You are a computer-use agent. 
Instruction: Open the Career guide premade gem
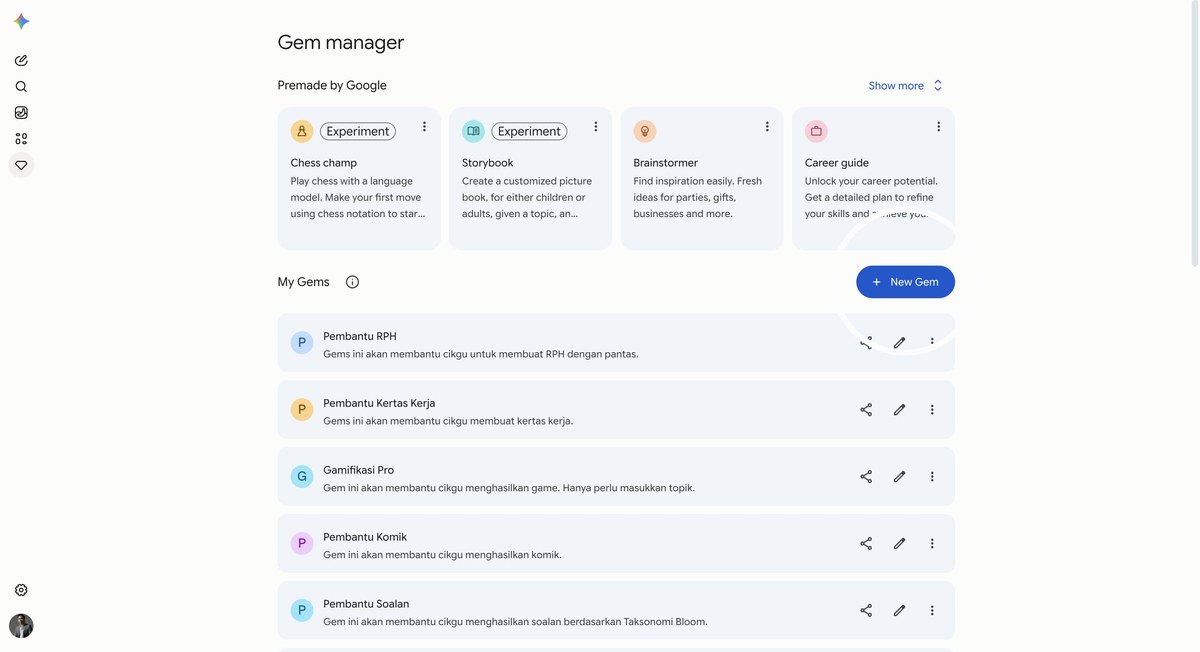873,179
